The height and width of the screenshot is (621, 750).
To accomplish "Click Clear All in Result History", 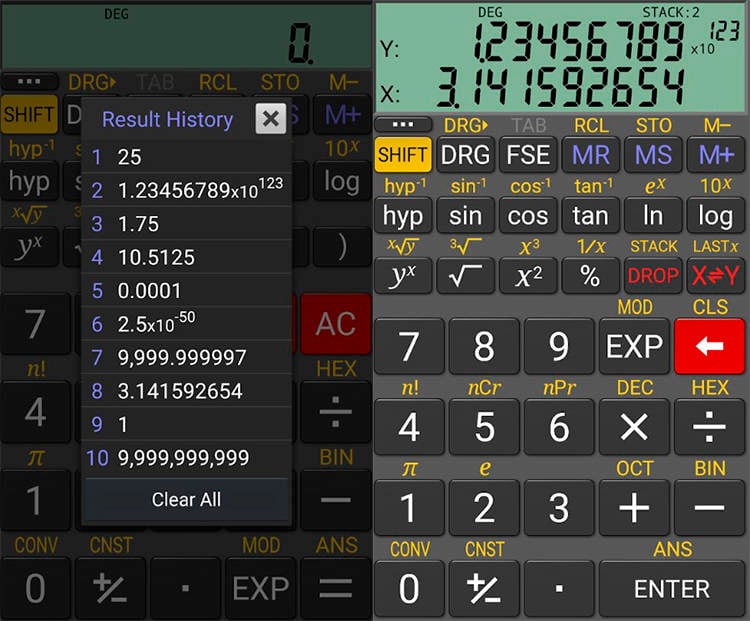I will 186,499.
